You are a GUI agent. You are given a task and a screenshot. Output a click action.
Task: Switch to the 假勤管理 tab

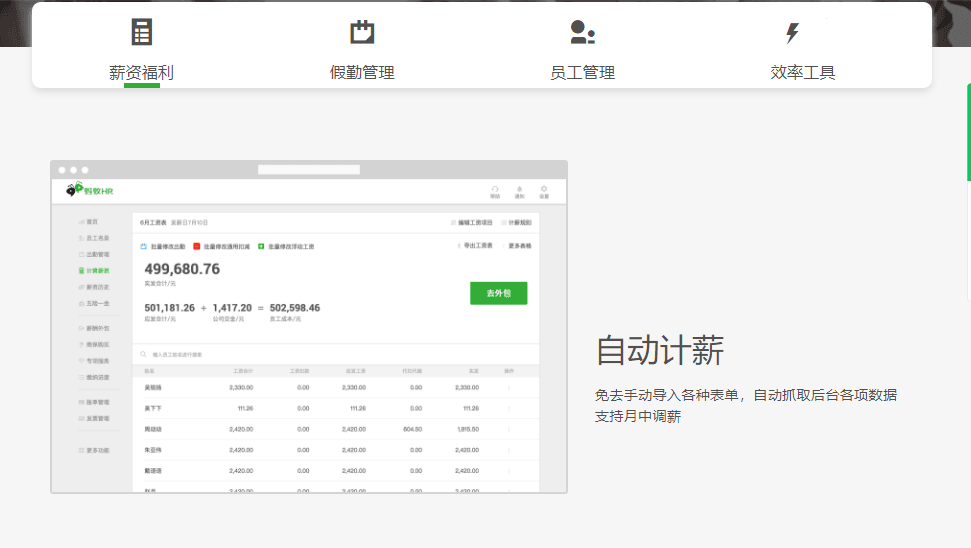362,72
